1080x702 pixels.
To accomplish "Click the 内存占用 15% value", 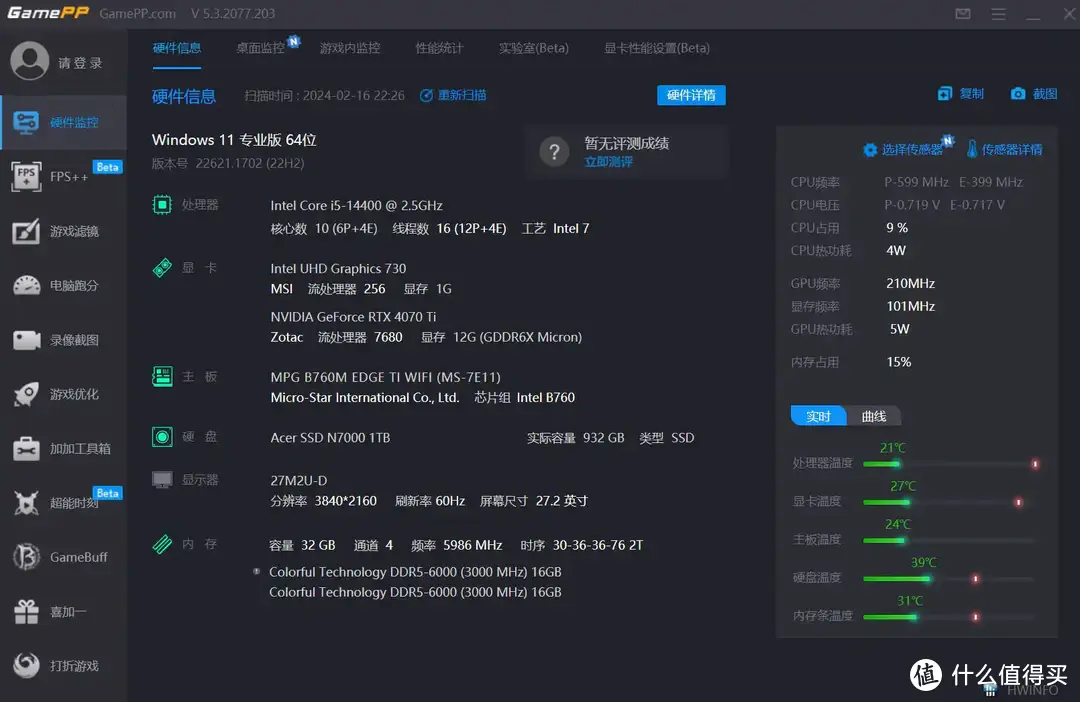I will tap(898, 362).
